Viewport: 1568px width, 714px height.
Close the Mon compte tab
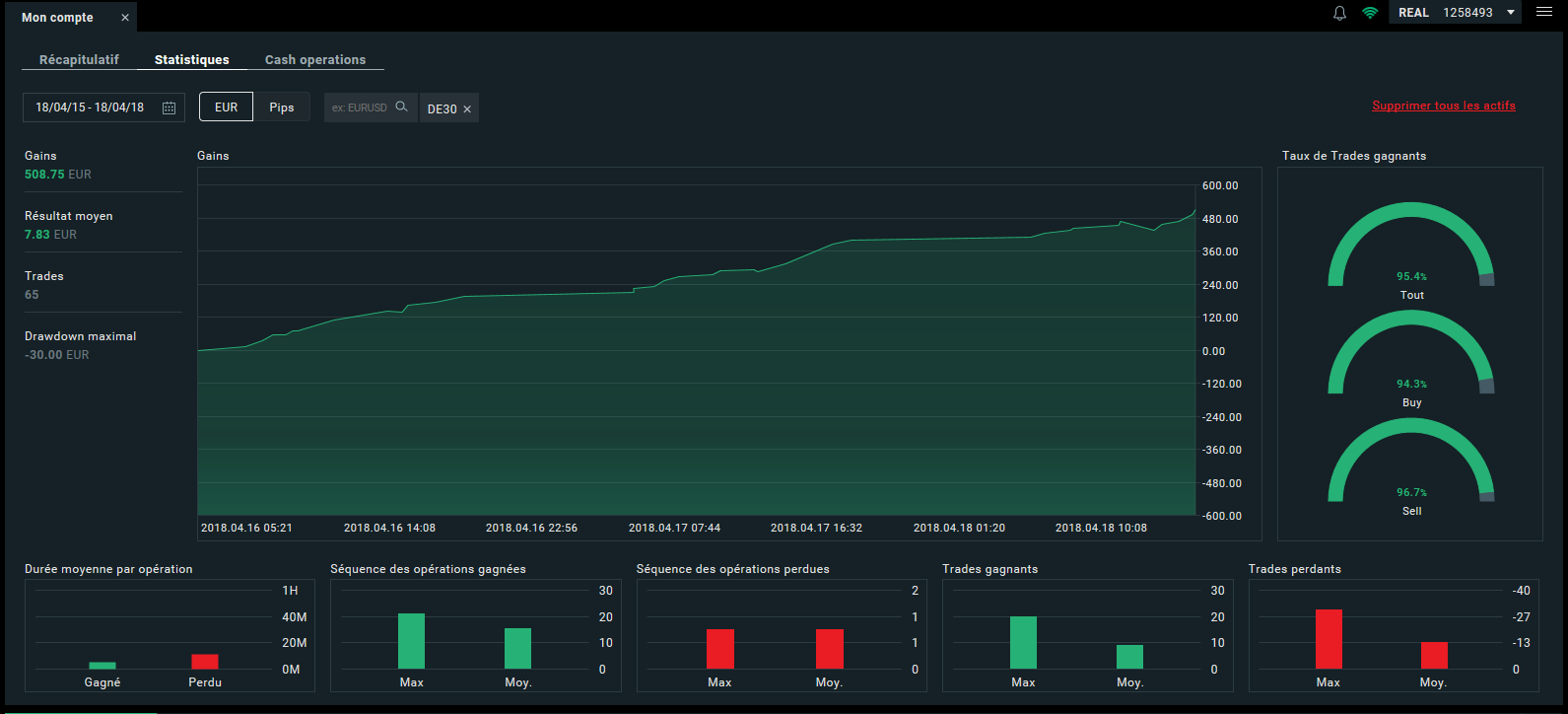coord(125,18)
